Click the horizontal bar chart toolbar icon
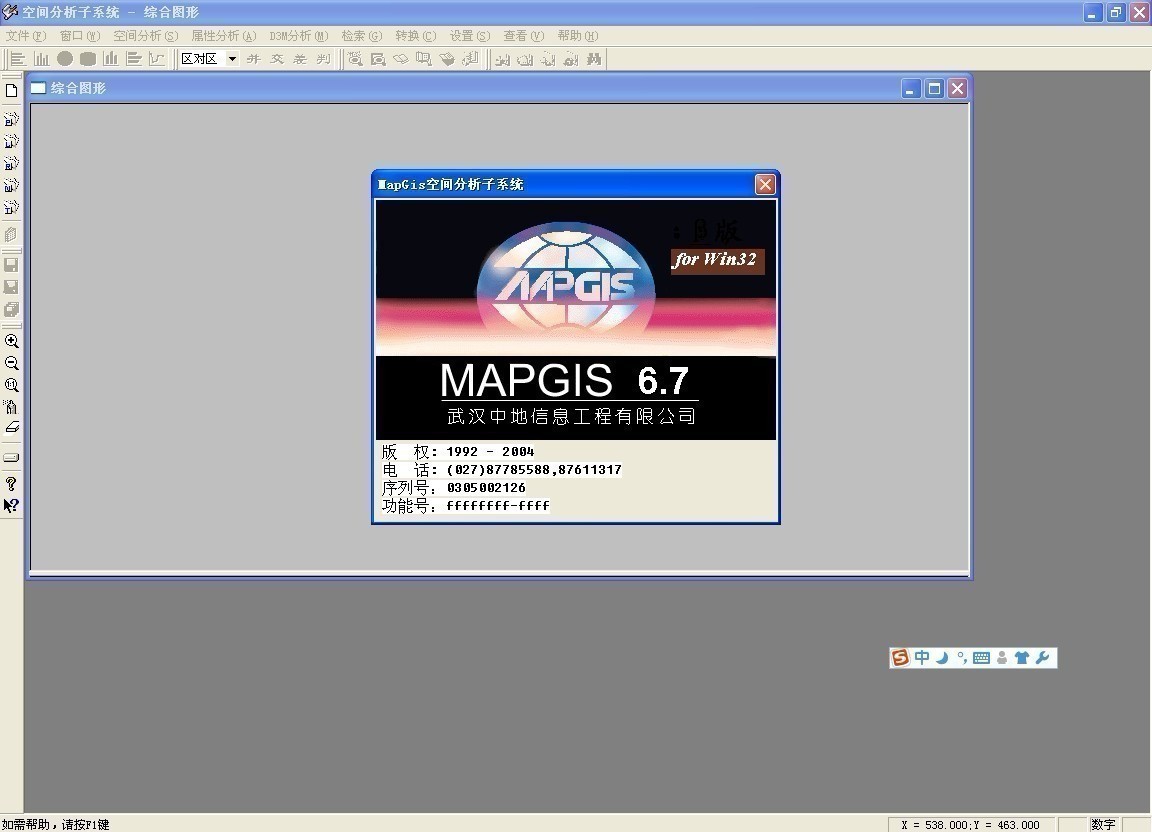This screenshot has width=1152, height=832. (18, 59)
